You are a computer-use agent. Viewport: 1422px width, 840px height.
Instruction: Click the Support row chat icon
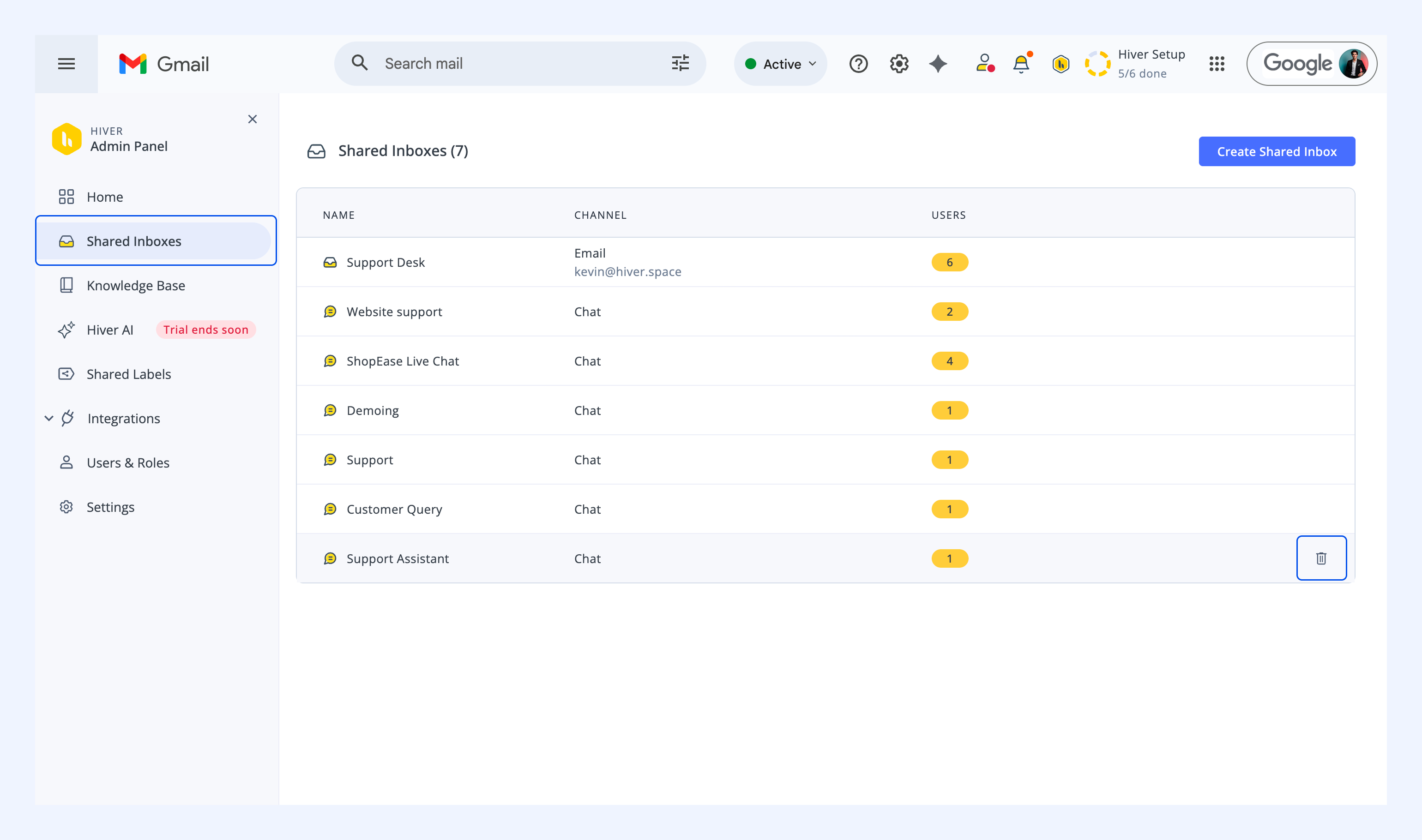click(330, 460)
